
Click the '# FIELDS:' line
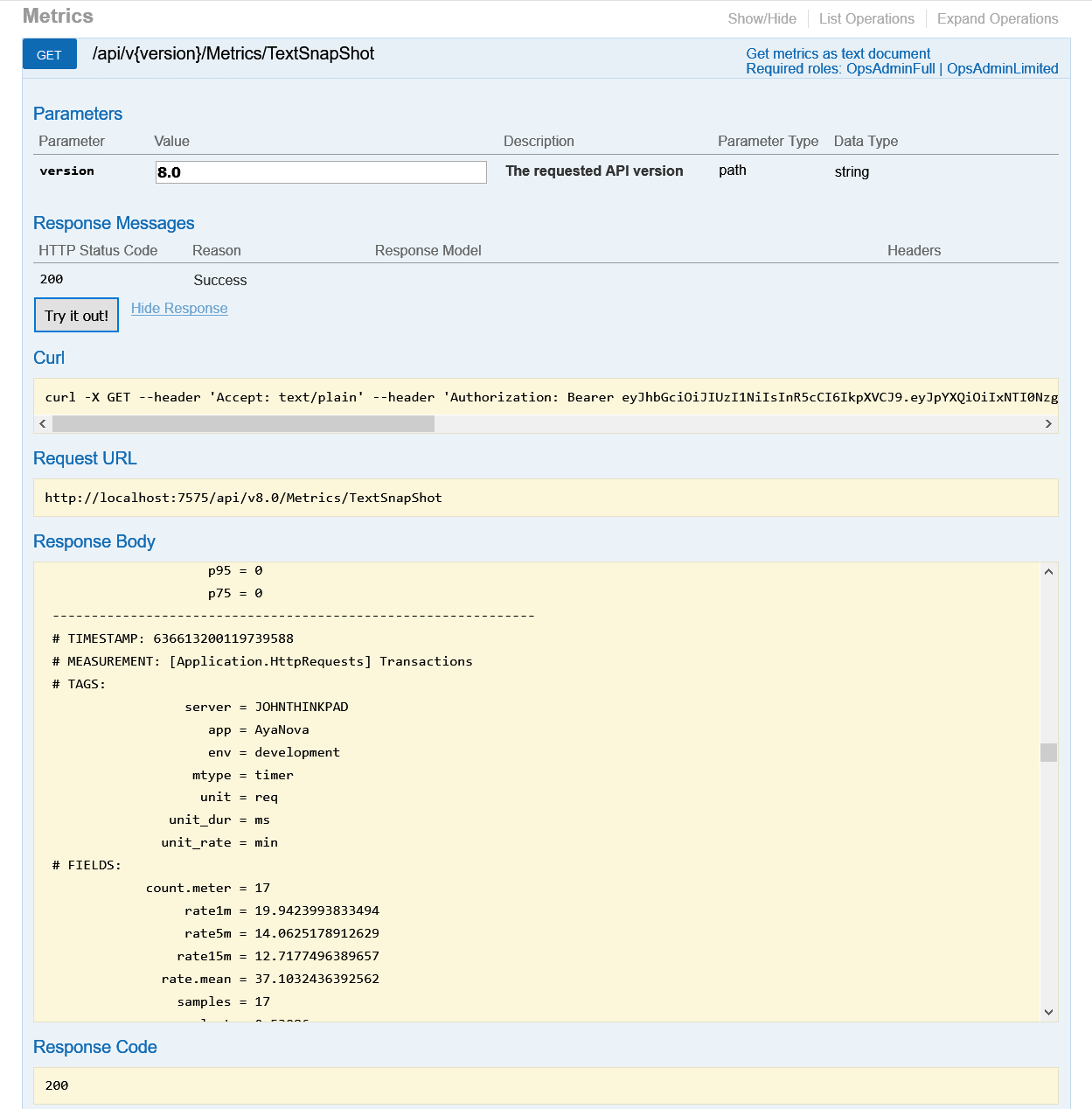point(87,865)
